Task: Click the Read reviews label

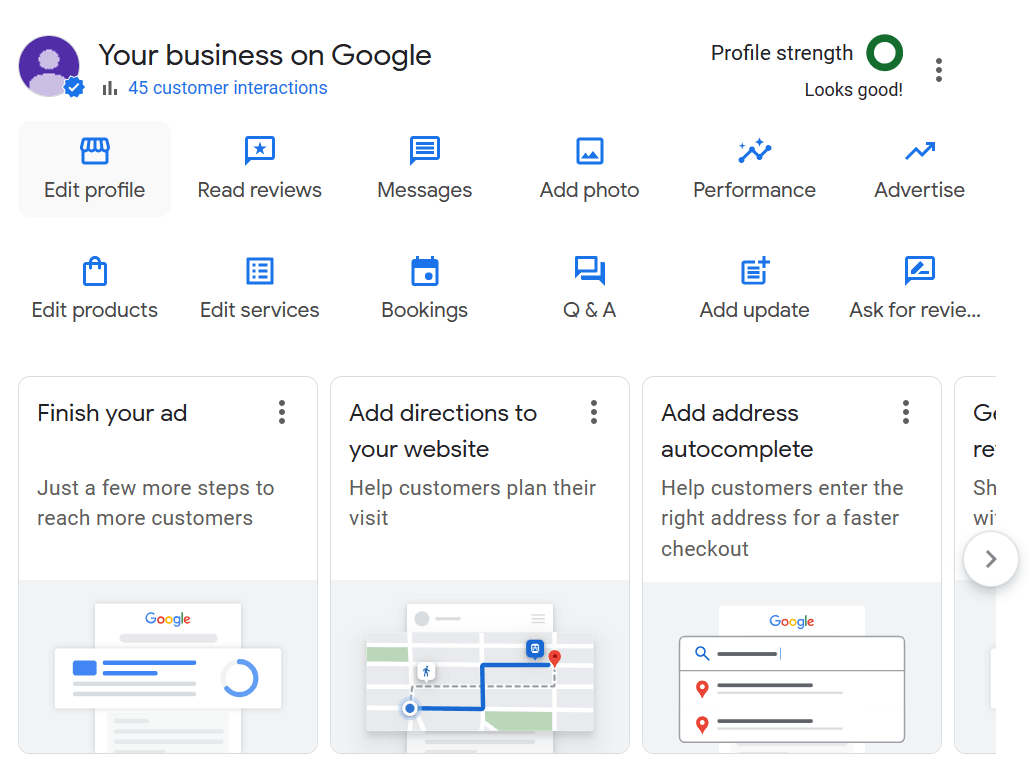Action: [x=259, y=190]
